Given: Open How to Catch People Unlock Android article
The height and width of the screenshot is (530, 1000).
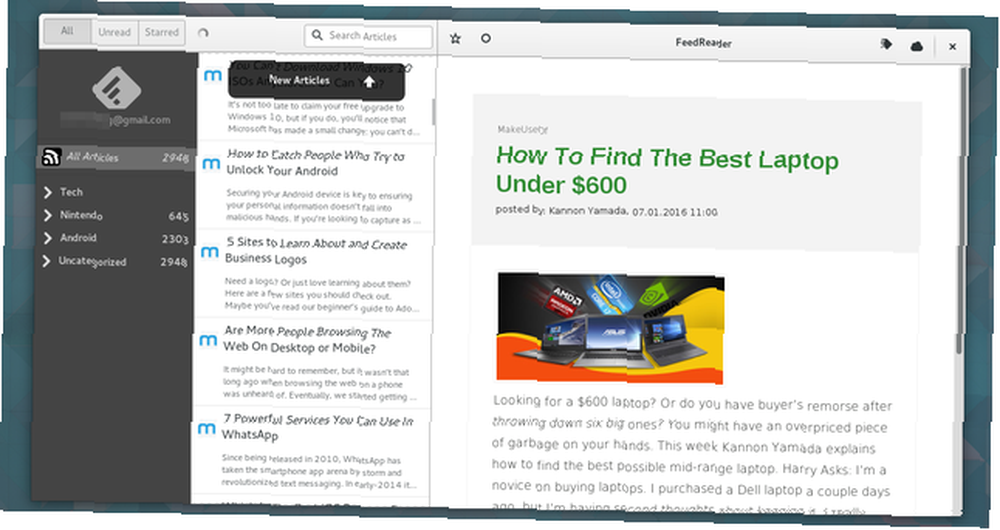Looking at the screenshot, I should (x=315, y=187).
